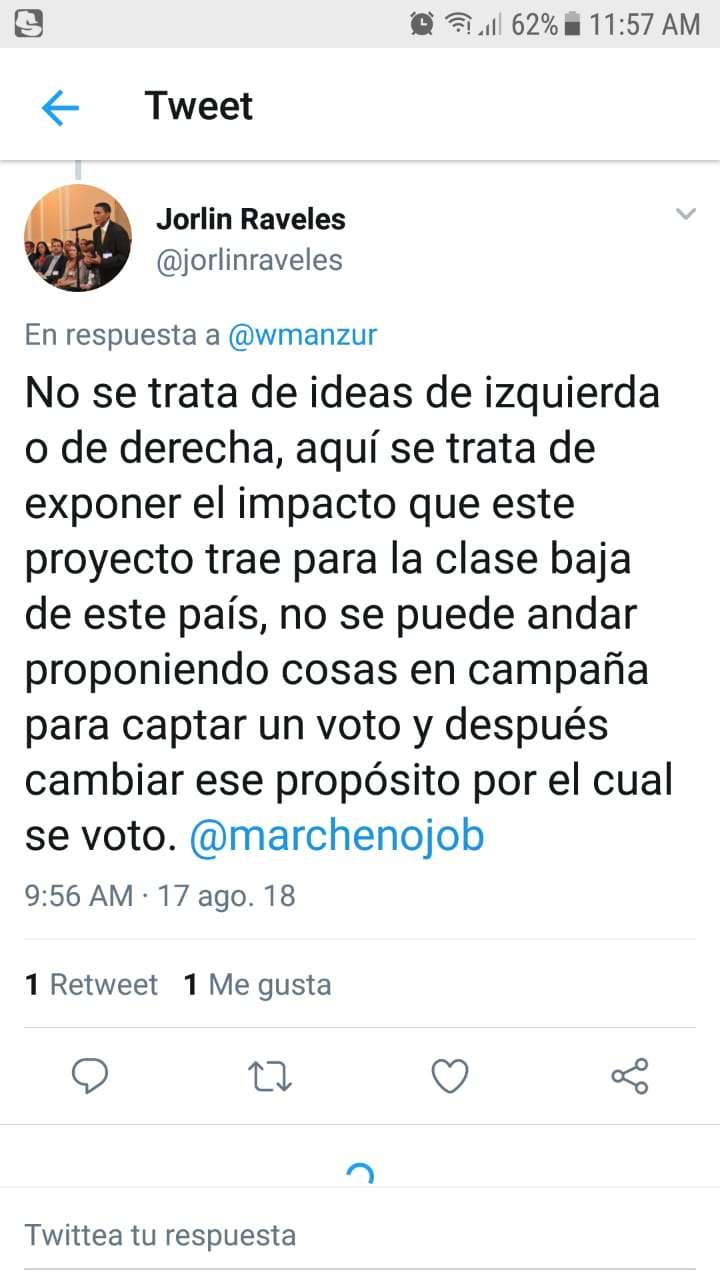
Task: Like the tweet with heart icon
Action: pyautogui.click(x=449, y=1076)
